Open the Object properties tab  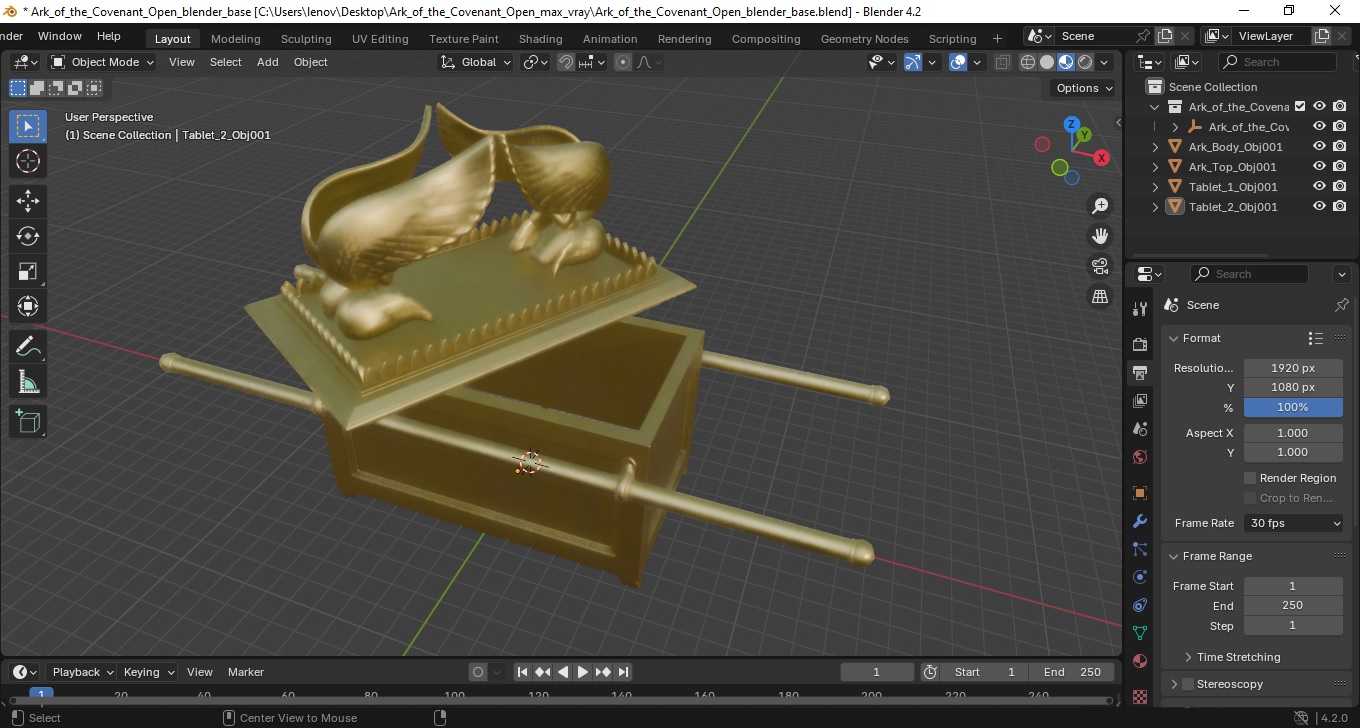click(1139, 493)
